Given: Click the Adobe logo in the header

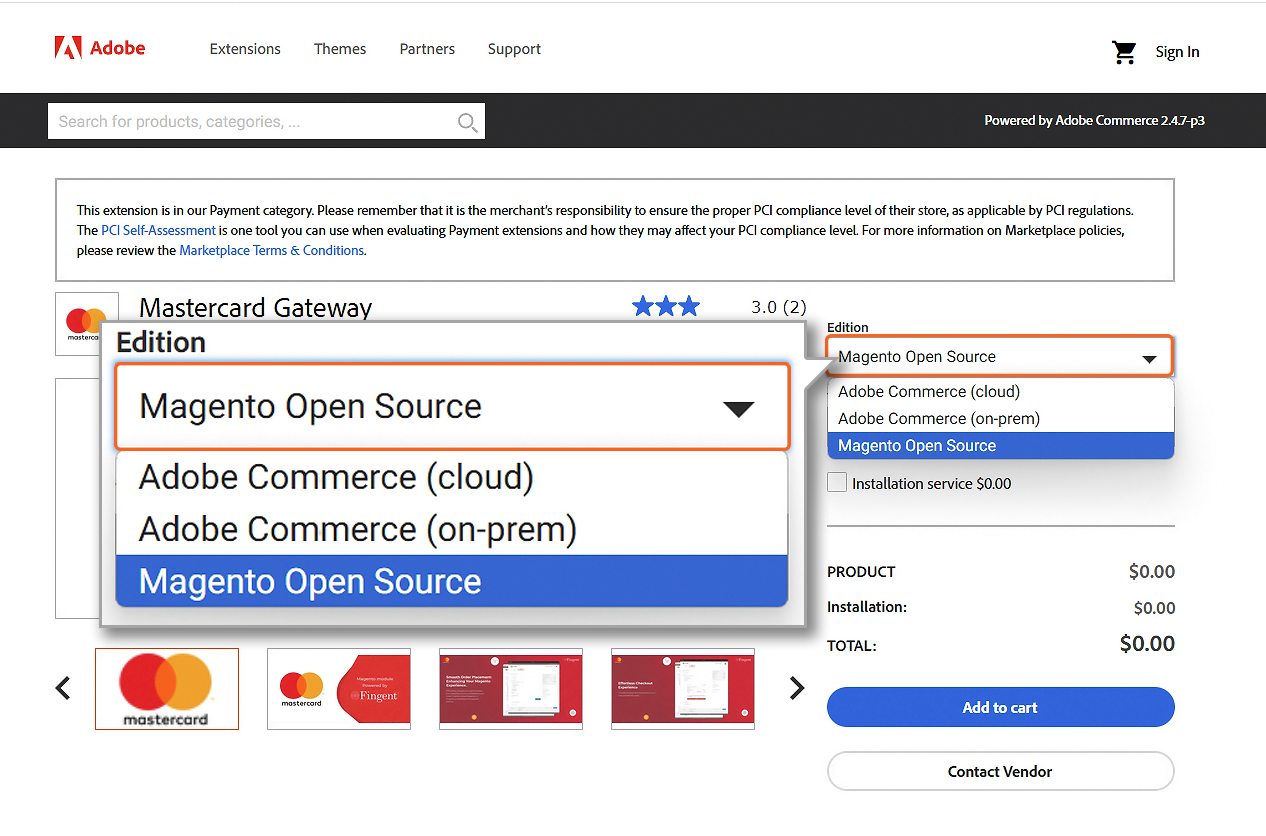Looking at the screenshot, I should pyautogui.click(x=100, y=48).
